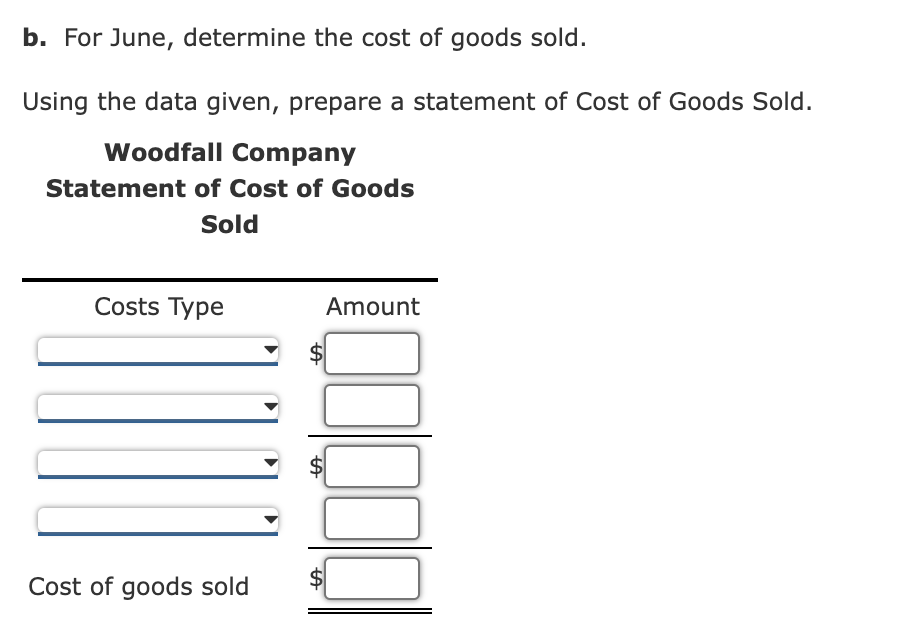906x634 pixels.
Task: Click the first Costs Type dropdown arrow
Action: (269, 350)
